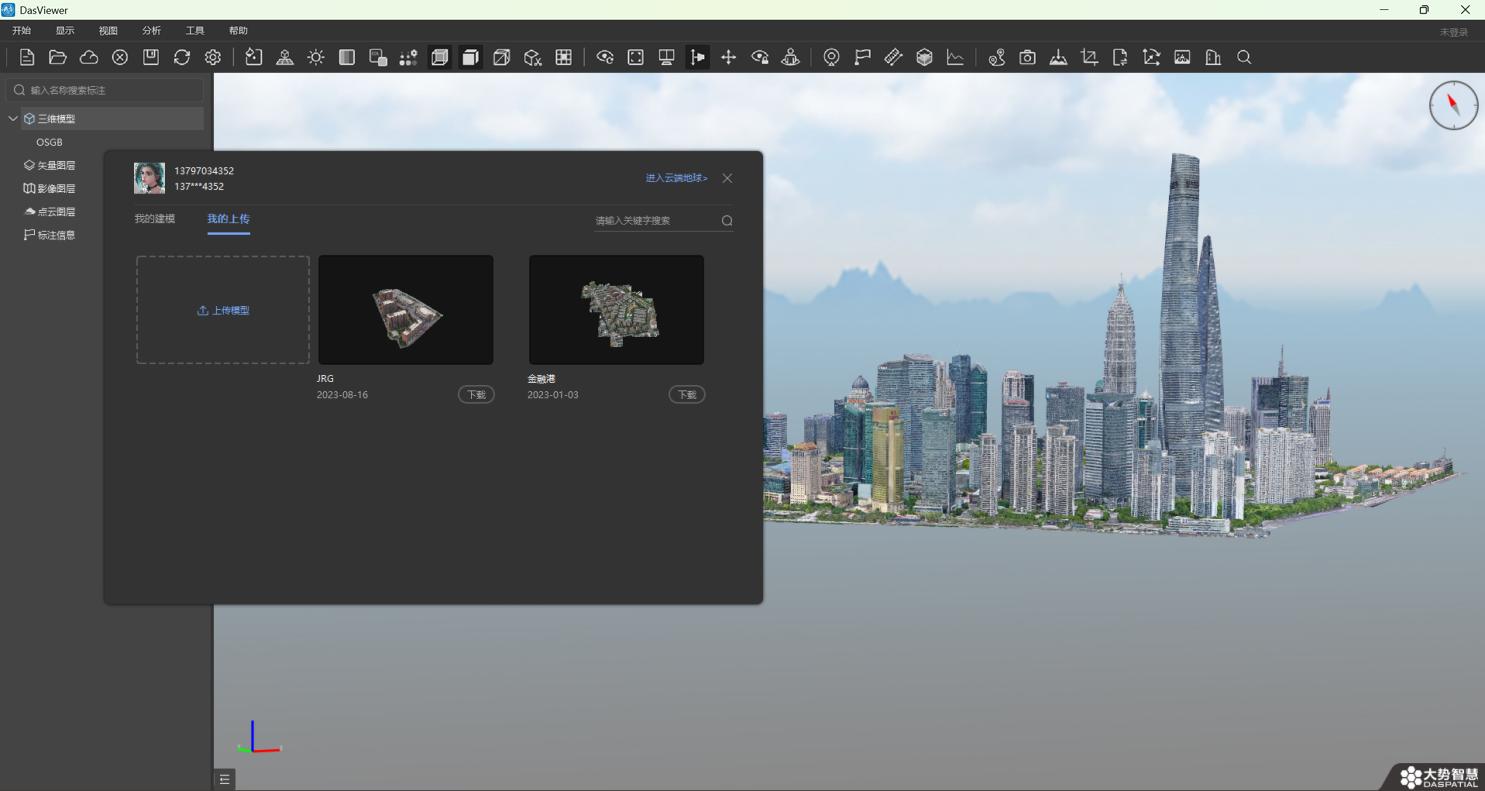The height and width of the screenshot is (791, 1485).
Task: Focus the annotation name search box in the sidebar
Action: (105, 90)
